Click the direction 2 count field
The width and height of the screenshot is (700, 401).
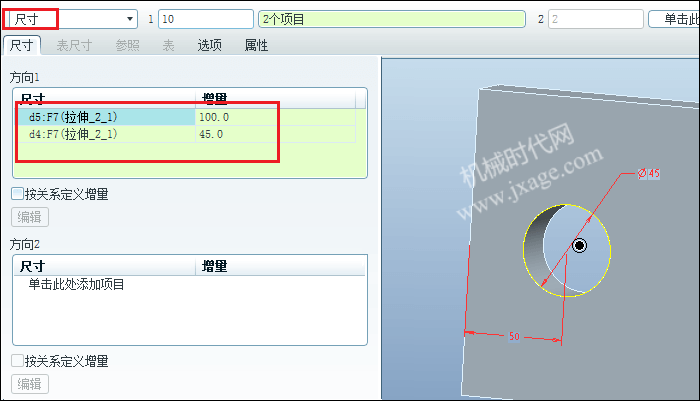tap(596, 19)
